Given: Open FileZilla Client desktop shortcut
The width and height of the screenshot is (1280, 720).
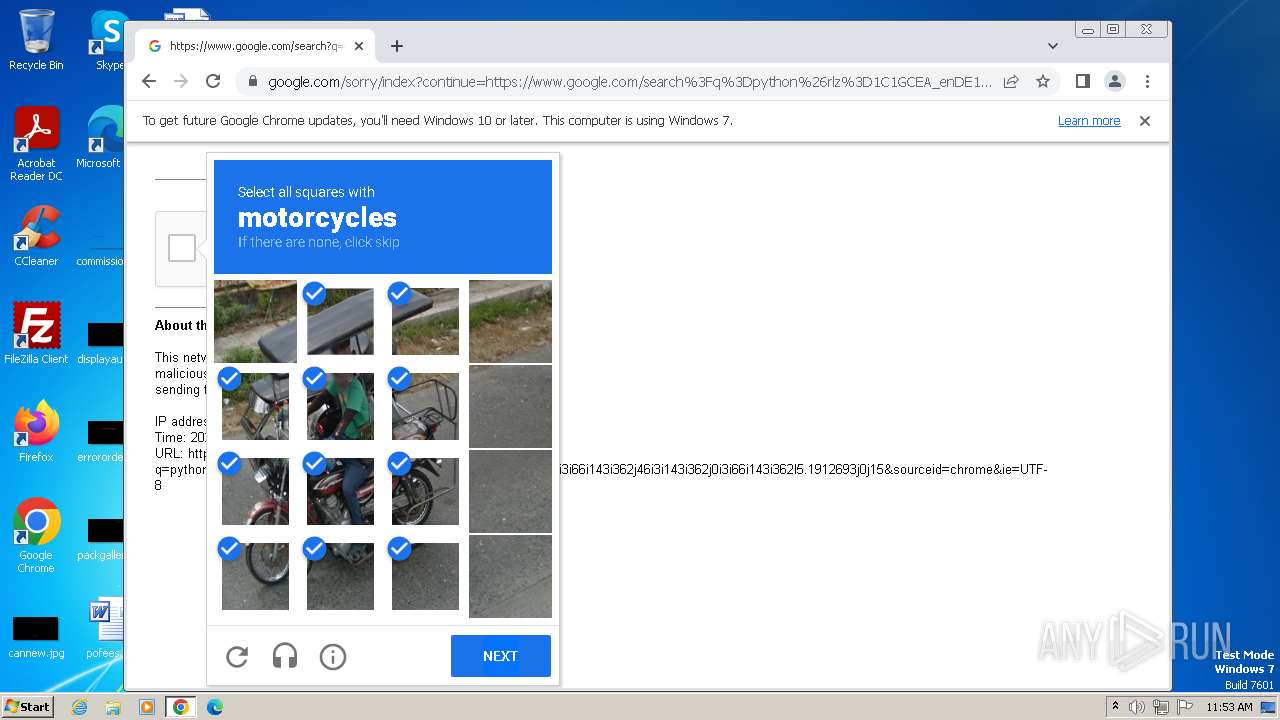Looking at the screenshot, I should click(36, 333).
